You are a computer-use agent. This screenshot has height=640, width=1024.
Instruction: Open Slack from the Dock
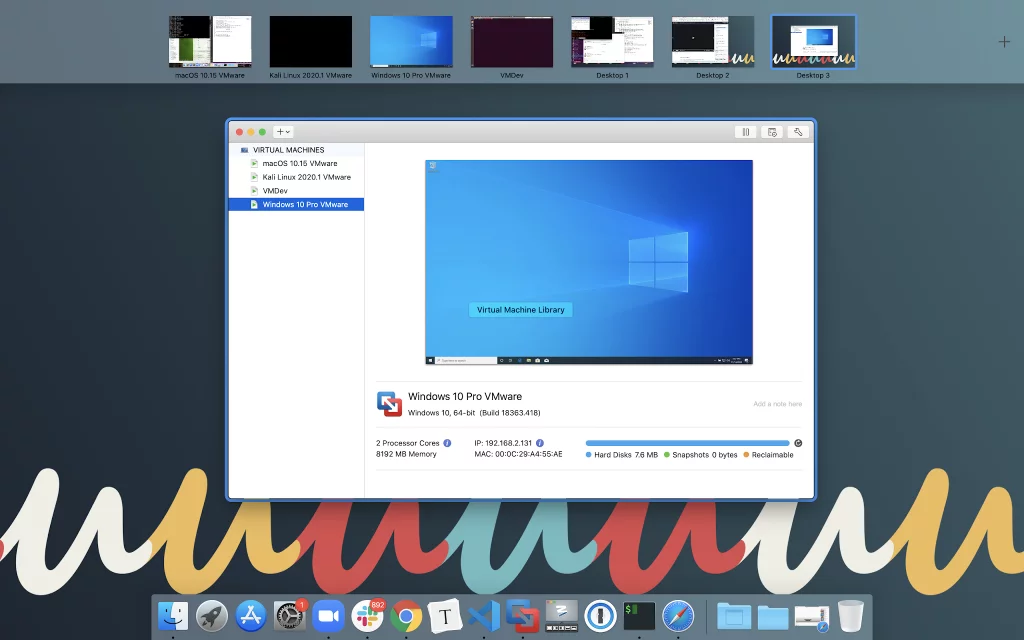[x=367, y=616]
